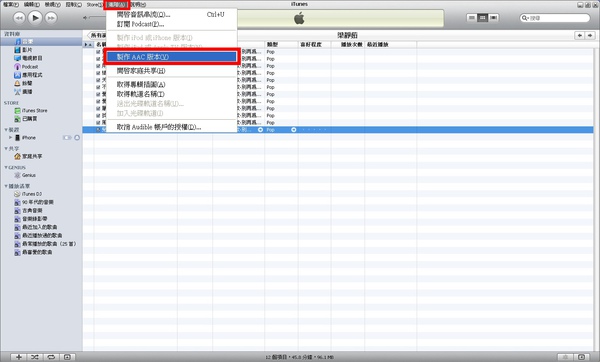Viewport: 600px width, 362px height.
Task: Sort by 喜好程度 (Rating) column header
Action: pyautogui.click(x=315, y=45)
